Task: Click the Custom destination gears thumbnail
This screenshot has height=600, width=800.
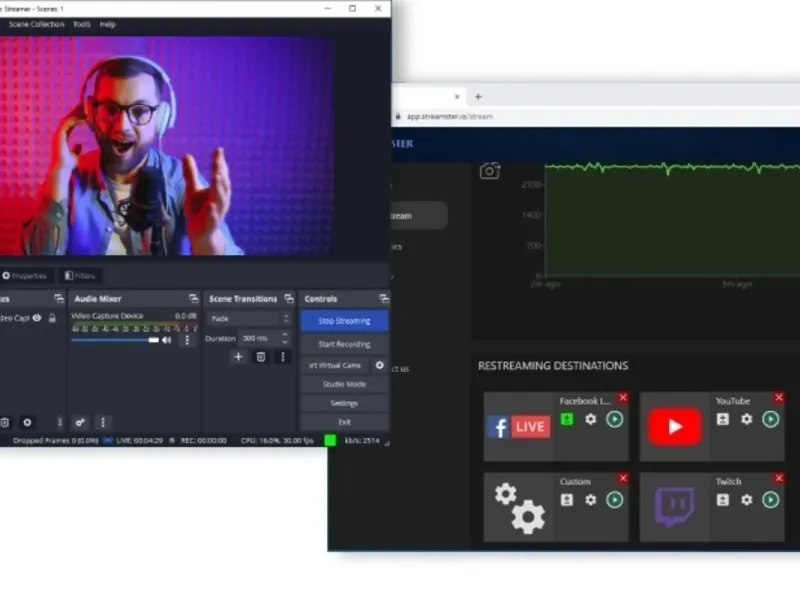Action: pos(519,508)
